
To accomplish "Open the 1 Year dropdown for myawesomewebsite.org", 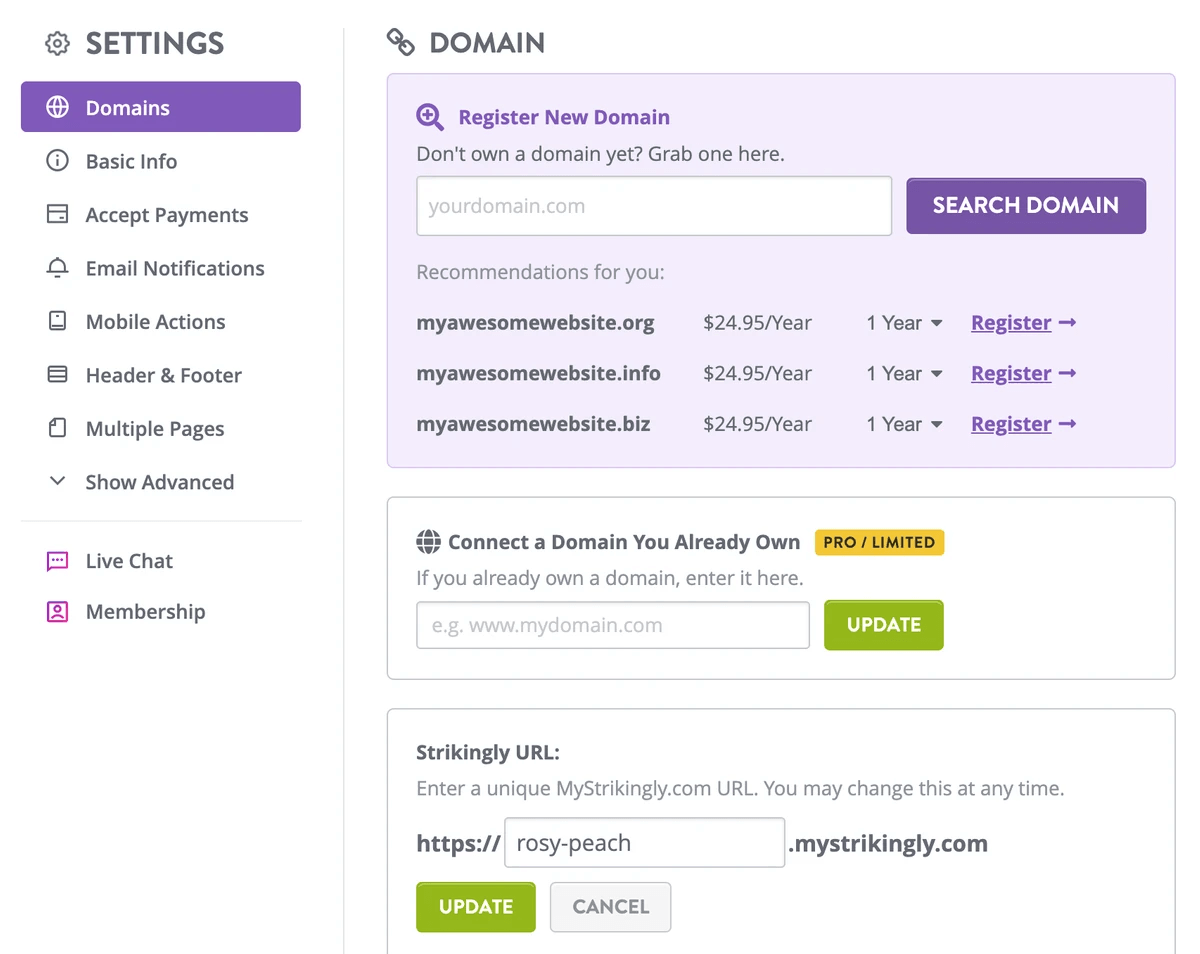I will pos(904,323).
